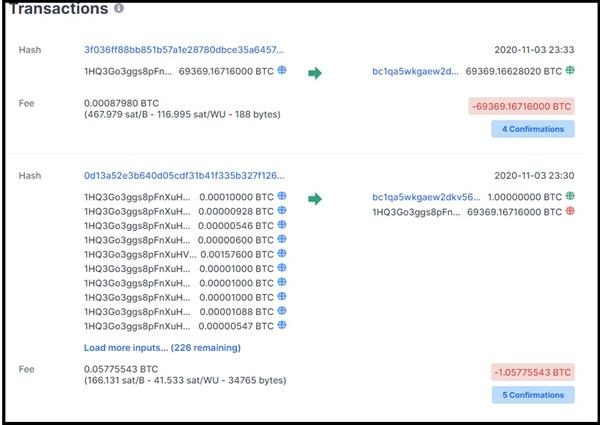Click the -1.05775543 BTC amount badge

pos(533,372)
